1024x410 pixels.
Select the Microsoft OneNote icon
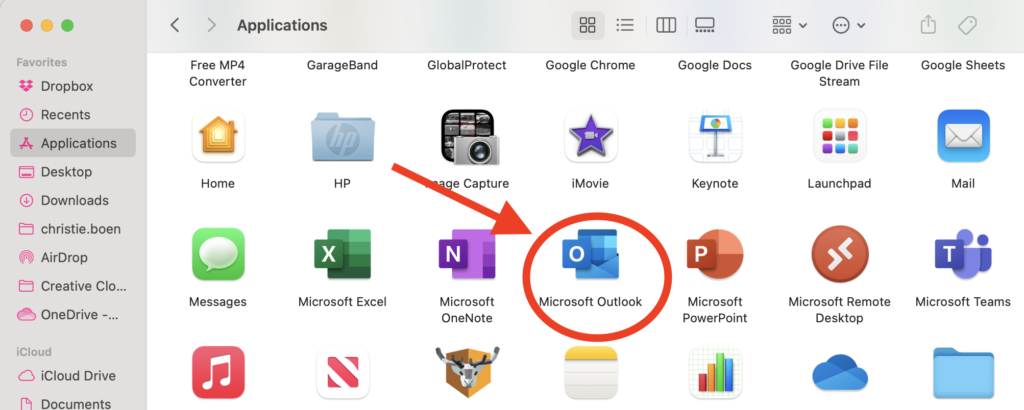pos(466,255)
